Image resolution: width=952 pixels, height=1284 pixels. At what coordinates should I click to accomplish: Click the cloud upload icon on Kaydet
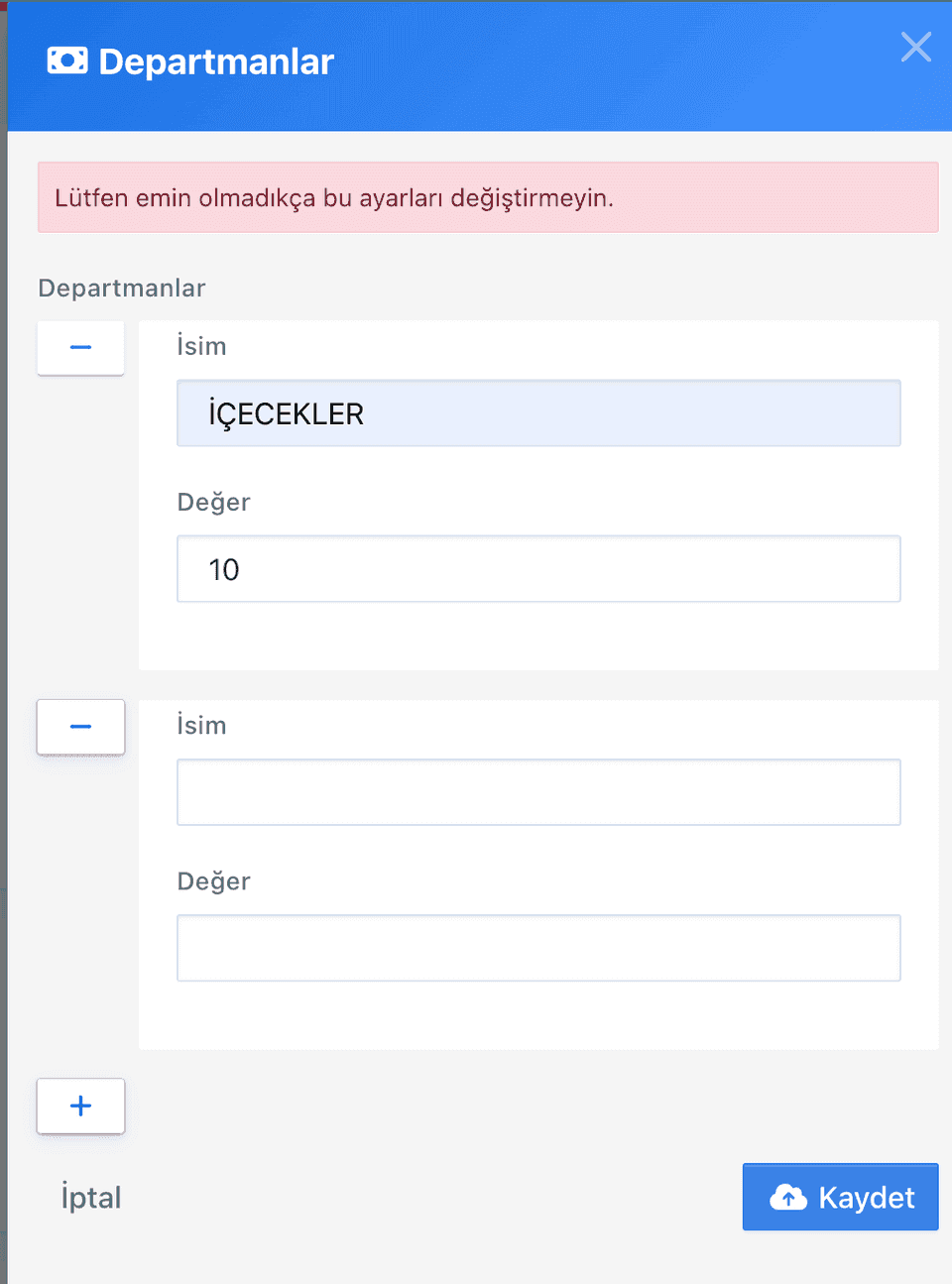click(789, 1198)
